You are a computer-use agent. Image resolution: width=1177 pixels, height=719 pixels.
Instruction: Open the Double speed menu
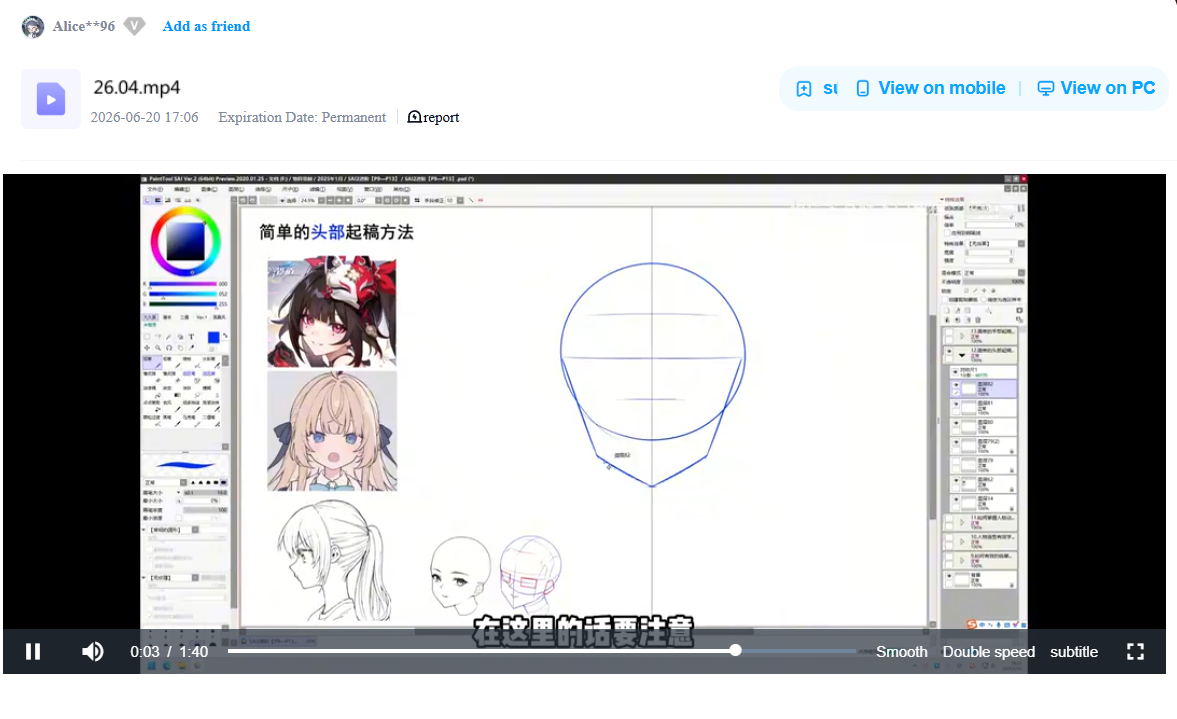pyautogui.click(x=989, y=651)
